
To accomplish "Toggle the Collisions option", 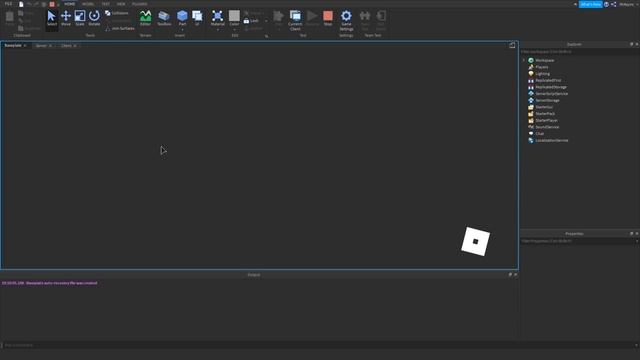I will click(x=117, y=13).
